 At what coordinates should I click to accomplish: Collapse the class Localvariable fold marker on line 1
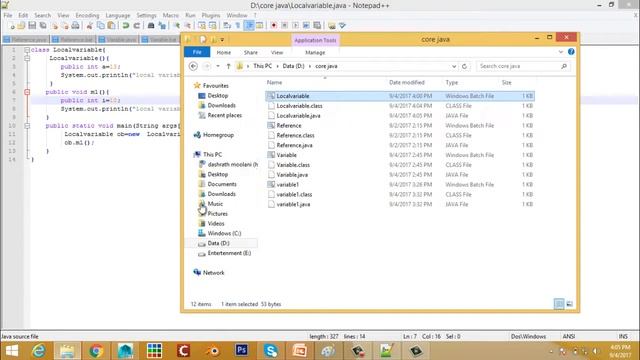click(27, 50)
